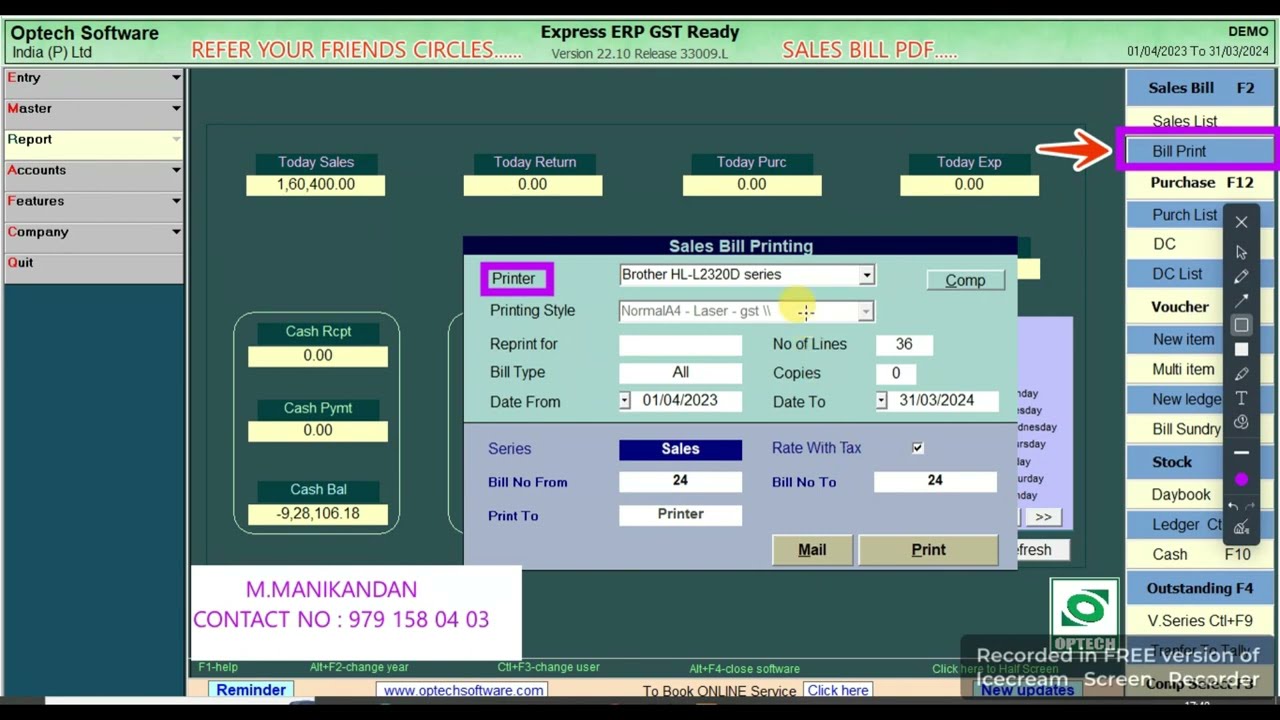This screenshot has width=1280, height=720.
Task: Open the Date From calendar dropdown arrow
Action: (x=624, y=401)
